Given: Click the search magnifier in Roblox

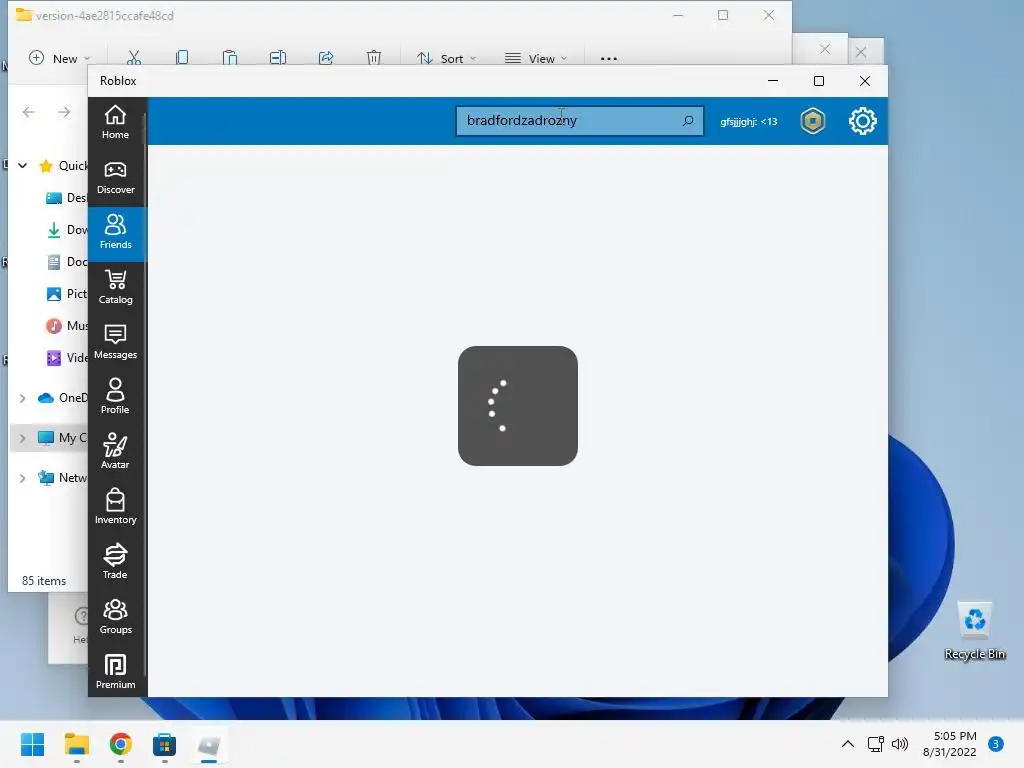Looking at the screenshot, I should coord(688,121).
